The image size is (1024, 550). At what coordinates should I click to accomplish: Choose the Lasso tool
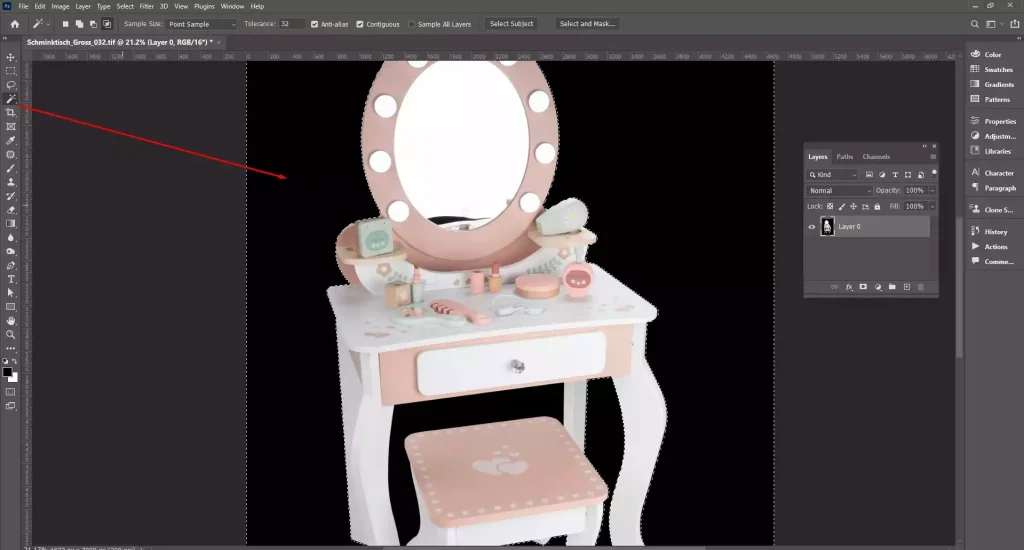(11, 85)
